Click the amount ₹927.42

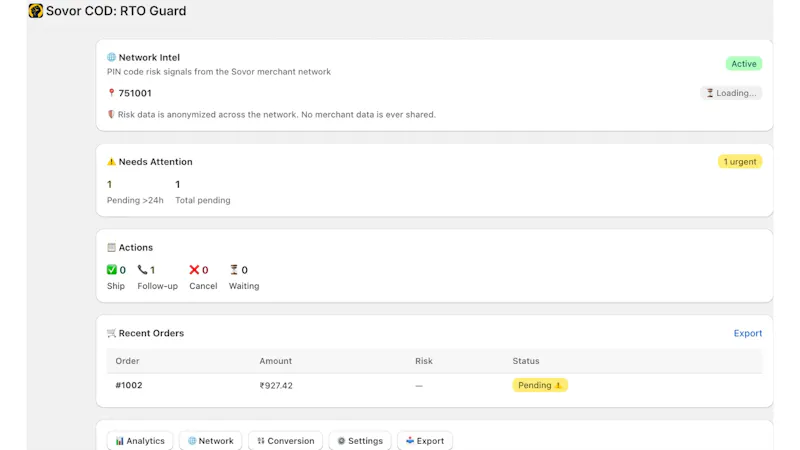[x=276, y=386]
